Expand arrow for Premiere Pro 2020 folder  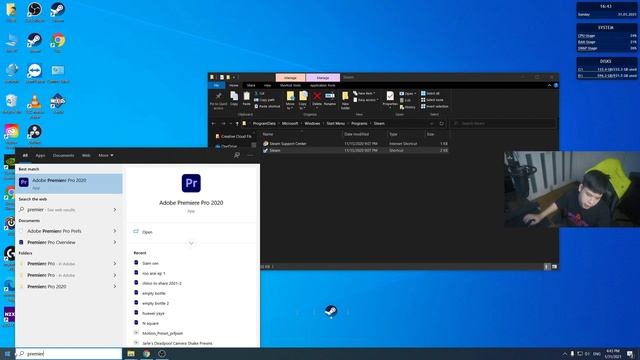coord(115,287)
